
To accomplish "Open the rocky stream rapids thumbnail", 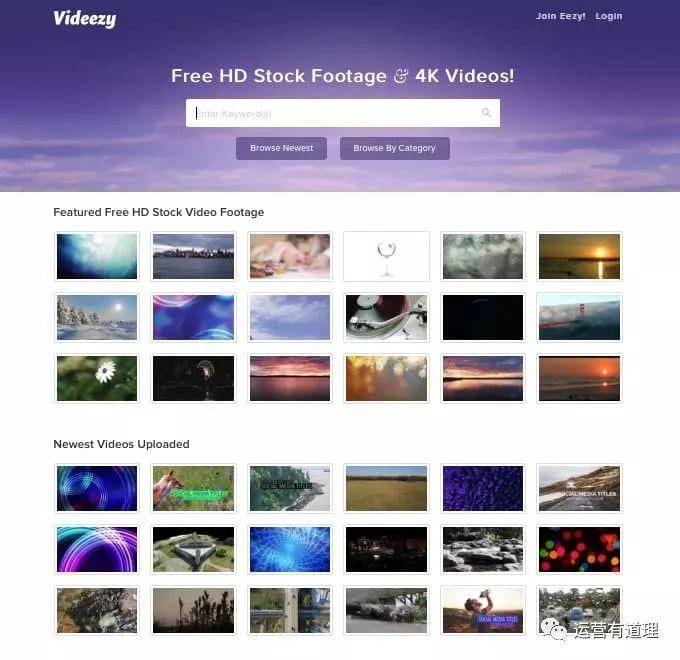I will (483, 549).
